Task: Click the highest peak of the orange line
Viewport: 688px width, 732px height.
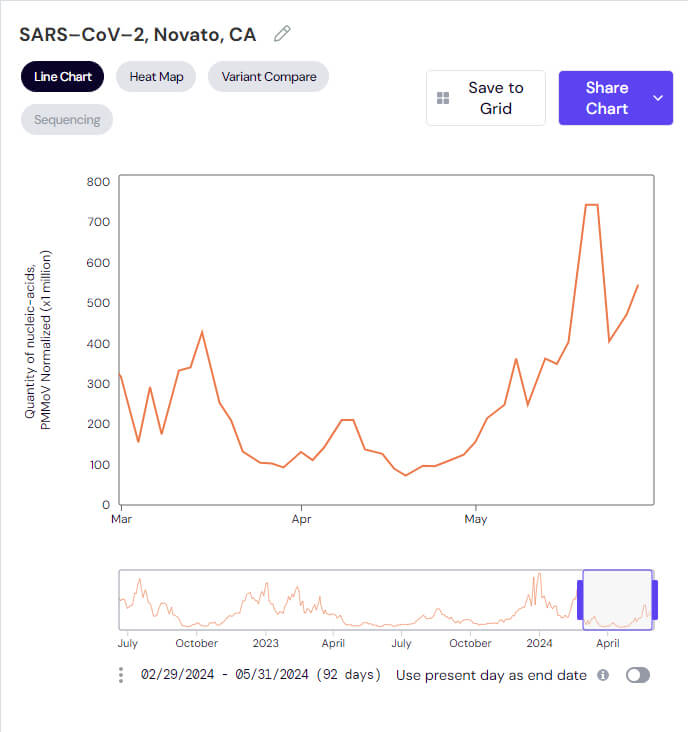Action: 590,205
